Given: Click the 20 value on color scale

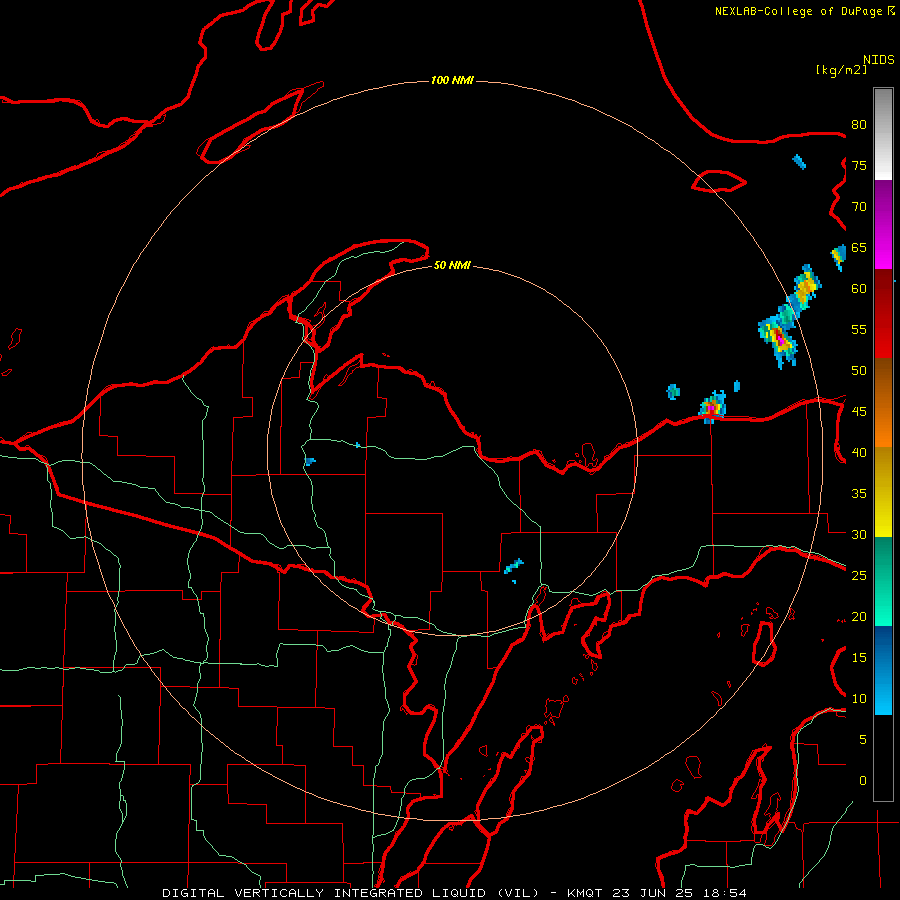Looking at the screenshot, I should click(x=859, y=617).
